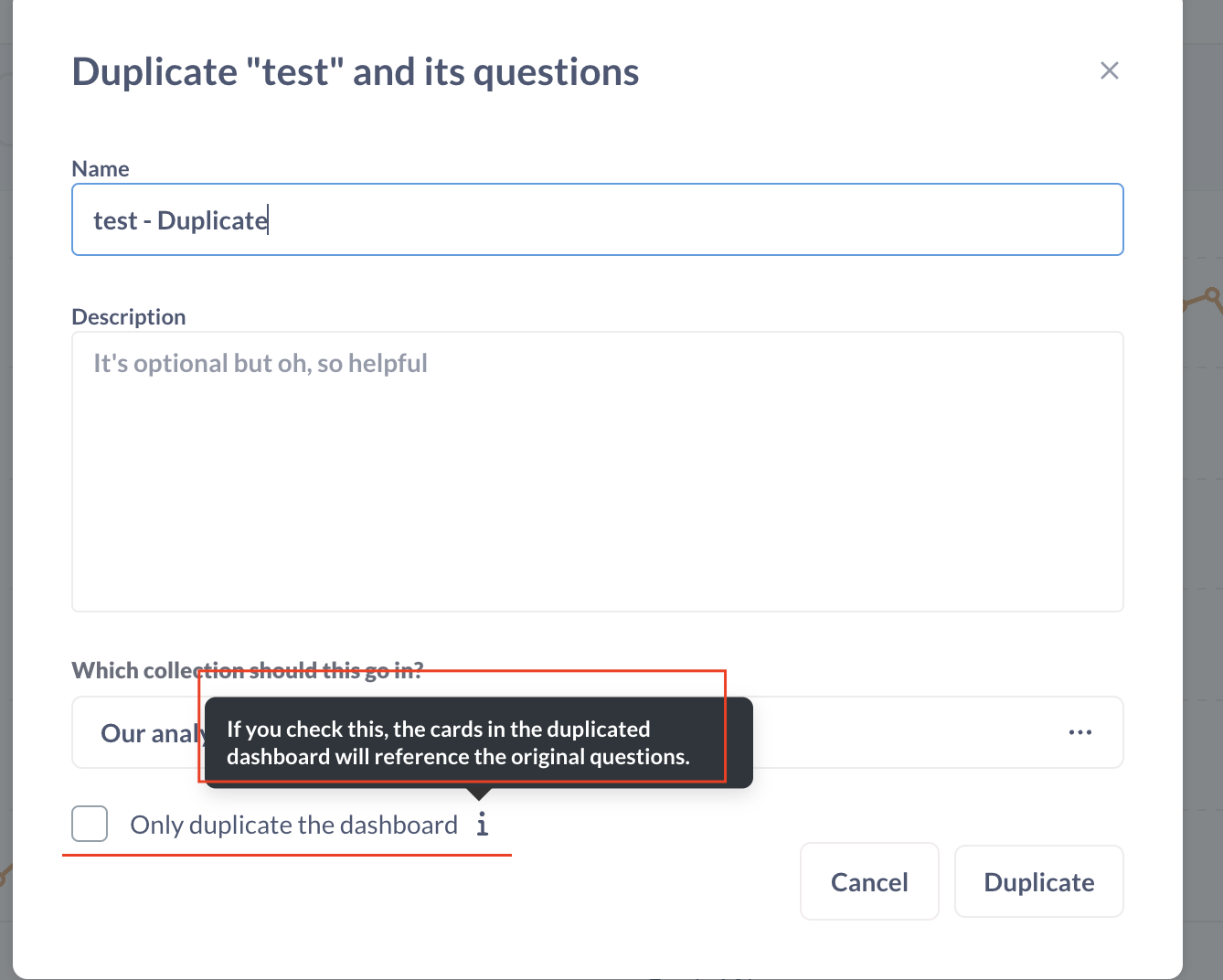The width and height of the screenshot is (1223, 980).
Task: Click the tooltip arrow pointing at the info icon
Action: [479, 794]
